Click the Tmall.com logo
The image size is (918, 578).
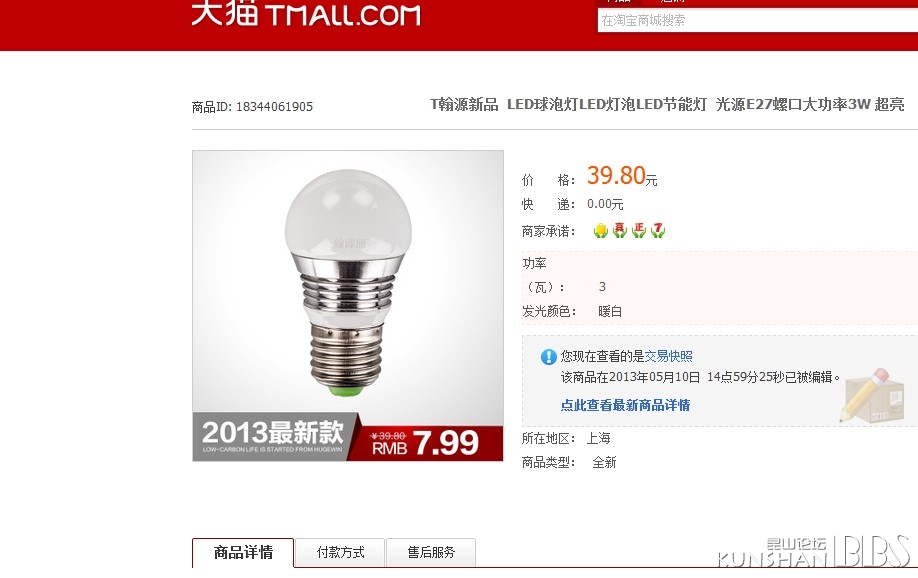tap(306, 13)
